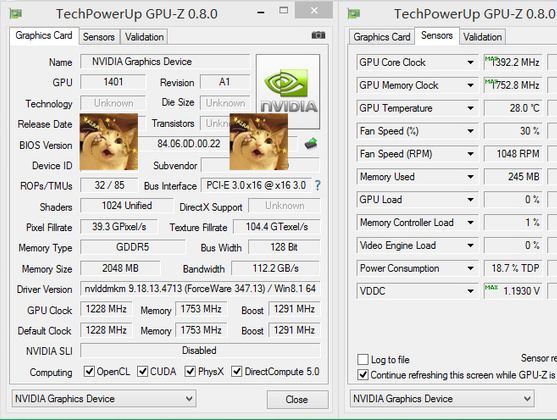
Task: Toggle the OpenCL checkbox
Action: tap(89, 371)
